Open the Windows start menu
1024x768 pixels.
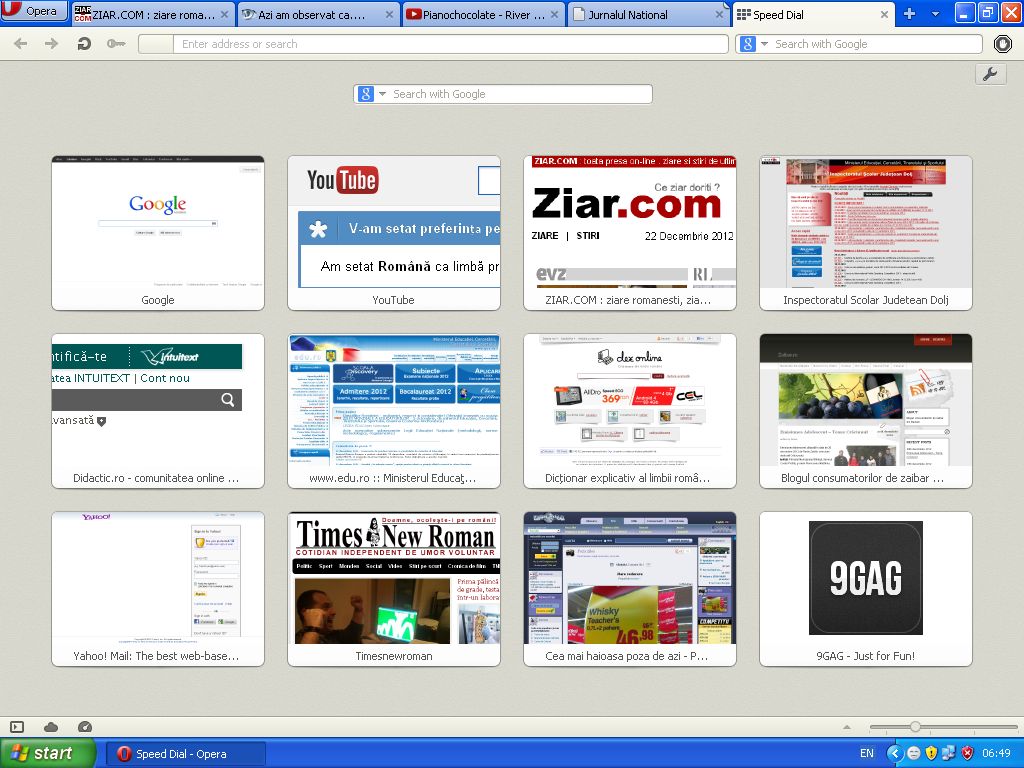[x=47, y=754]
